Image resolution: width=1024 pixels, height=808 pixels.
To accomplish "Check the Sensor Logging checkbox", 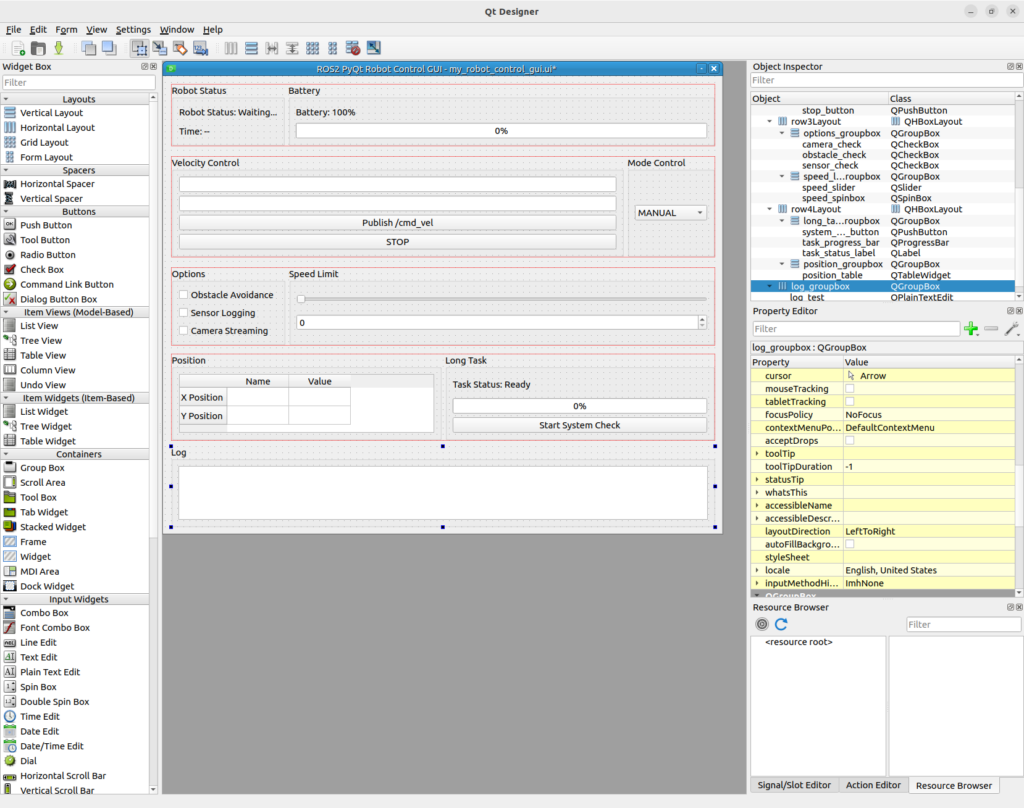I will pyautogui.click(x=184, y=313).
